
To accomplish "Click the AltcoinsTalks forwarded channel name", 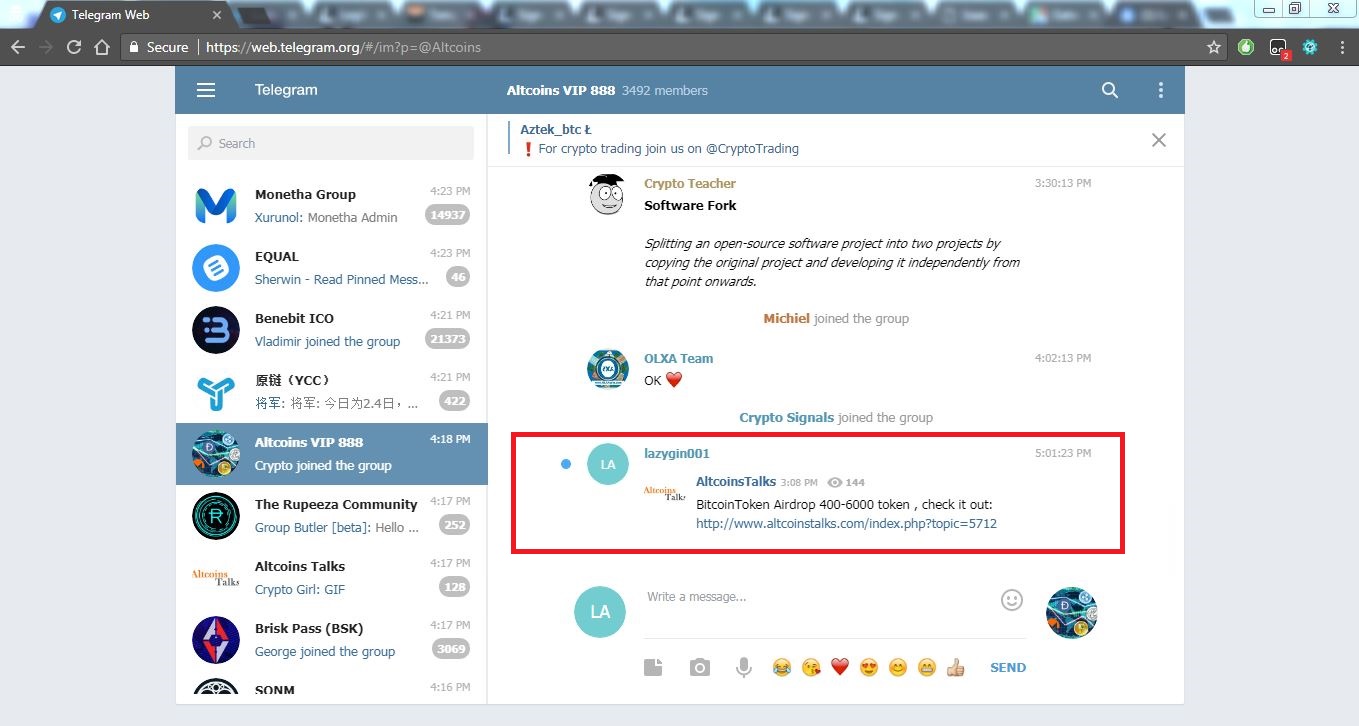I will pyautogui.click(x=736, y=482).
